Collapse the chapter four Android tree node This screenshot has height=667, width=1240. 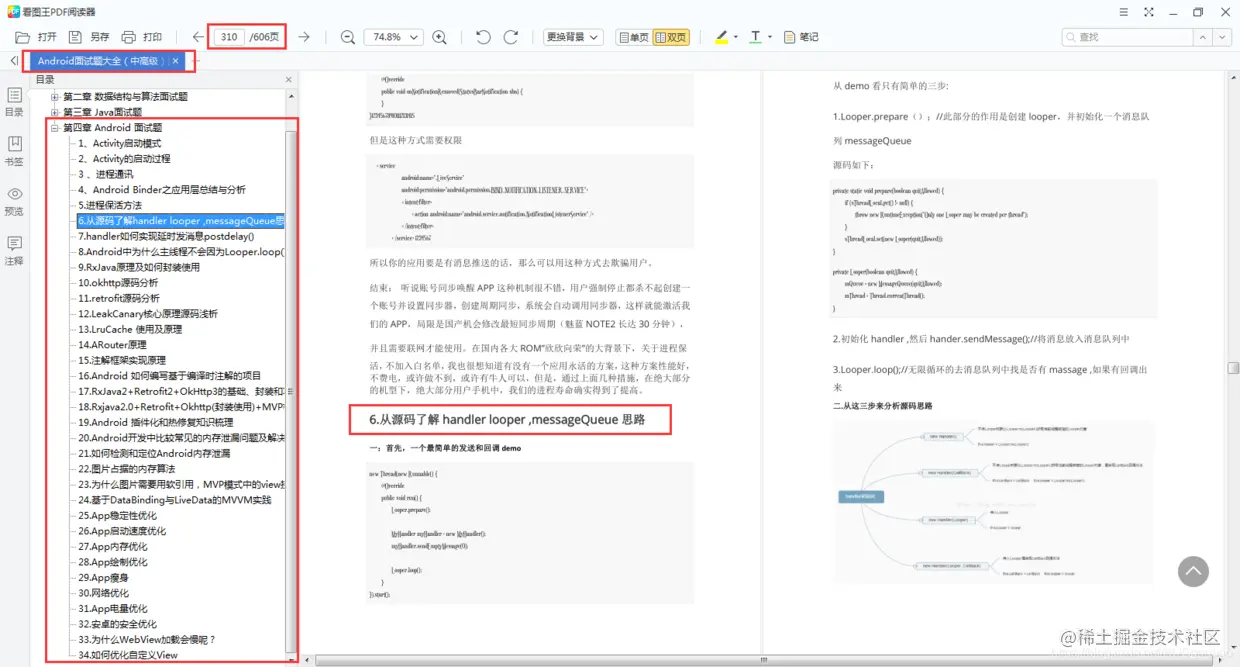(55, 128)
